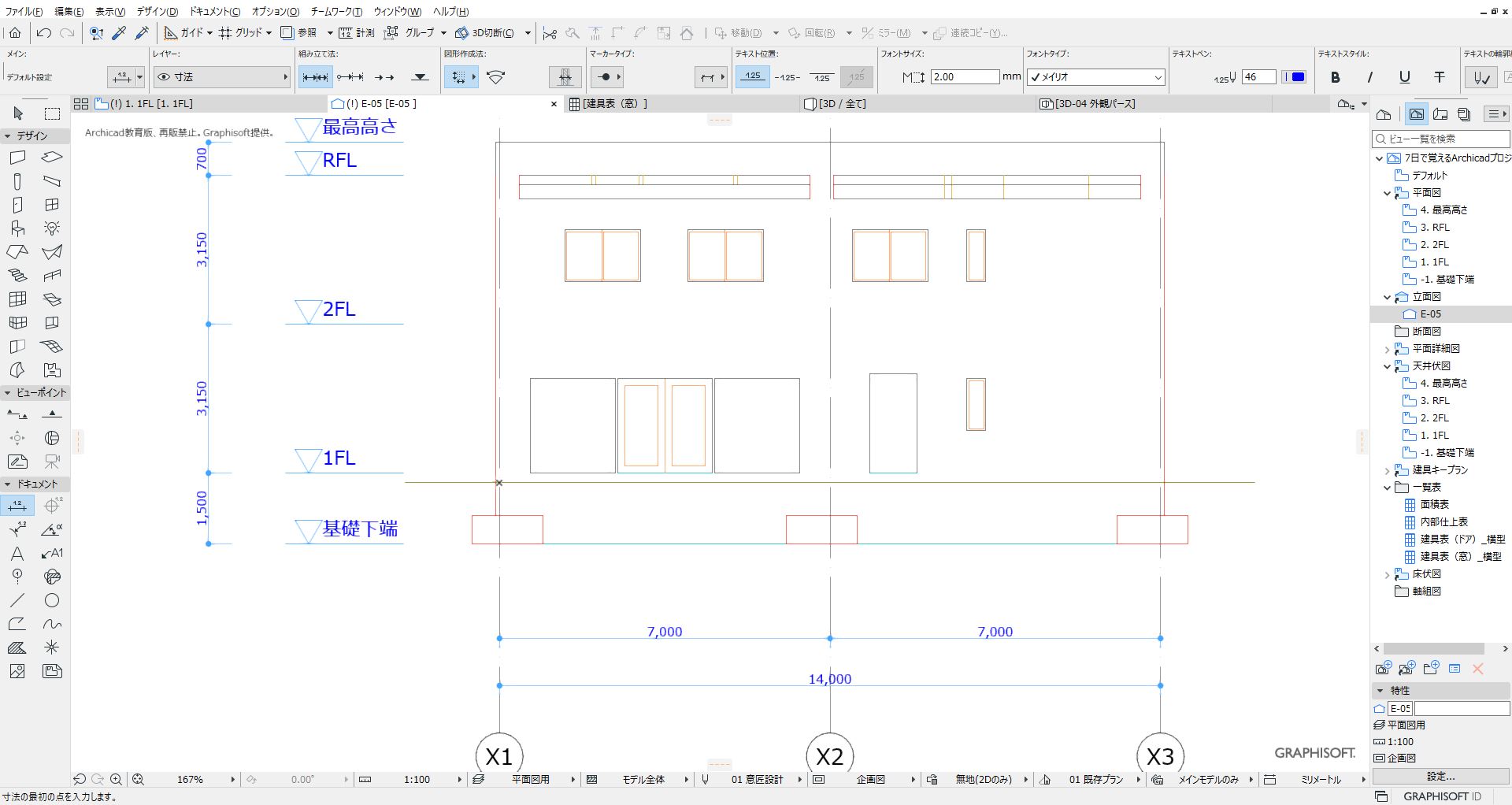1512x805 pixels.
Task: Click the Eyedropper pick-up parameters icon
Action: [x=119, y=33]
